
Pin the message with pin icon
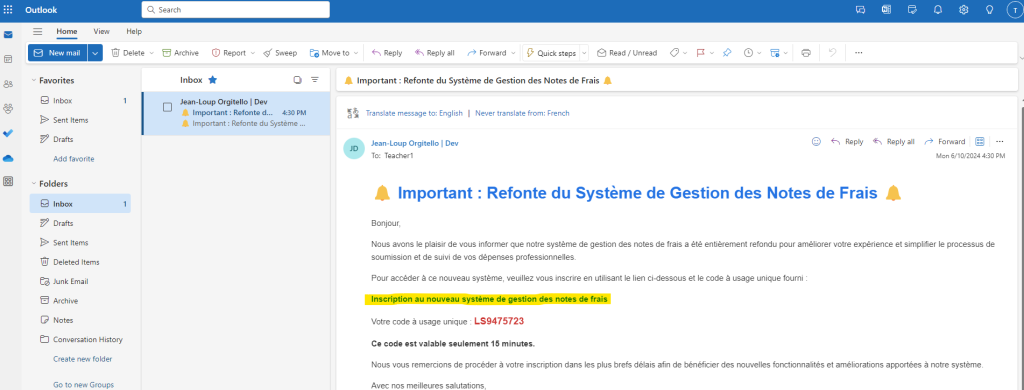[727, 53]
